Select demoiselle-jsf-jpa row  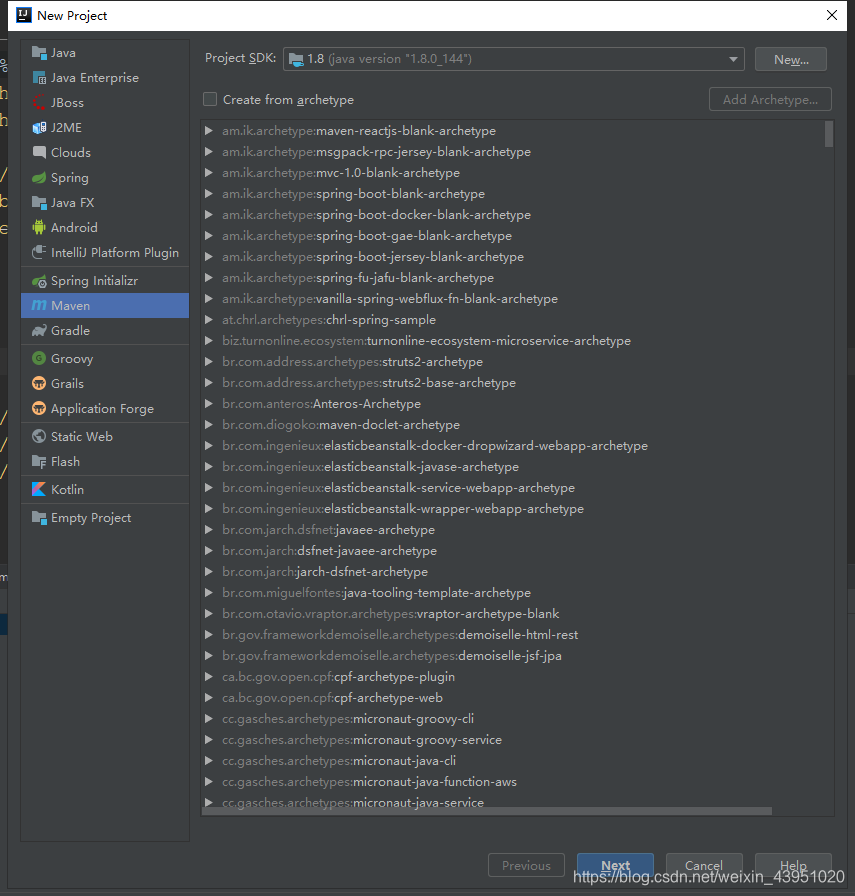pos(513,656)
